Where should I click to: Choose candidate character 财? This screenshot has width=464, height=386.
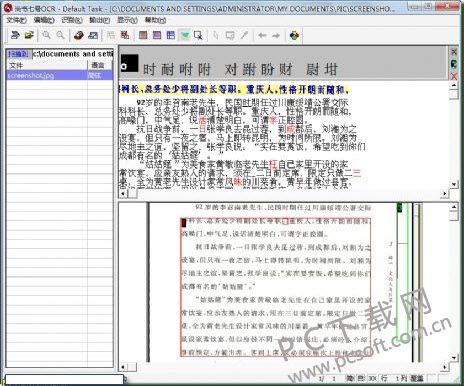click(x=286, y=70)
